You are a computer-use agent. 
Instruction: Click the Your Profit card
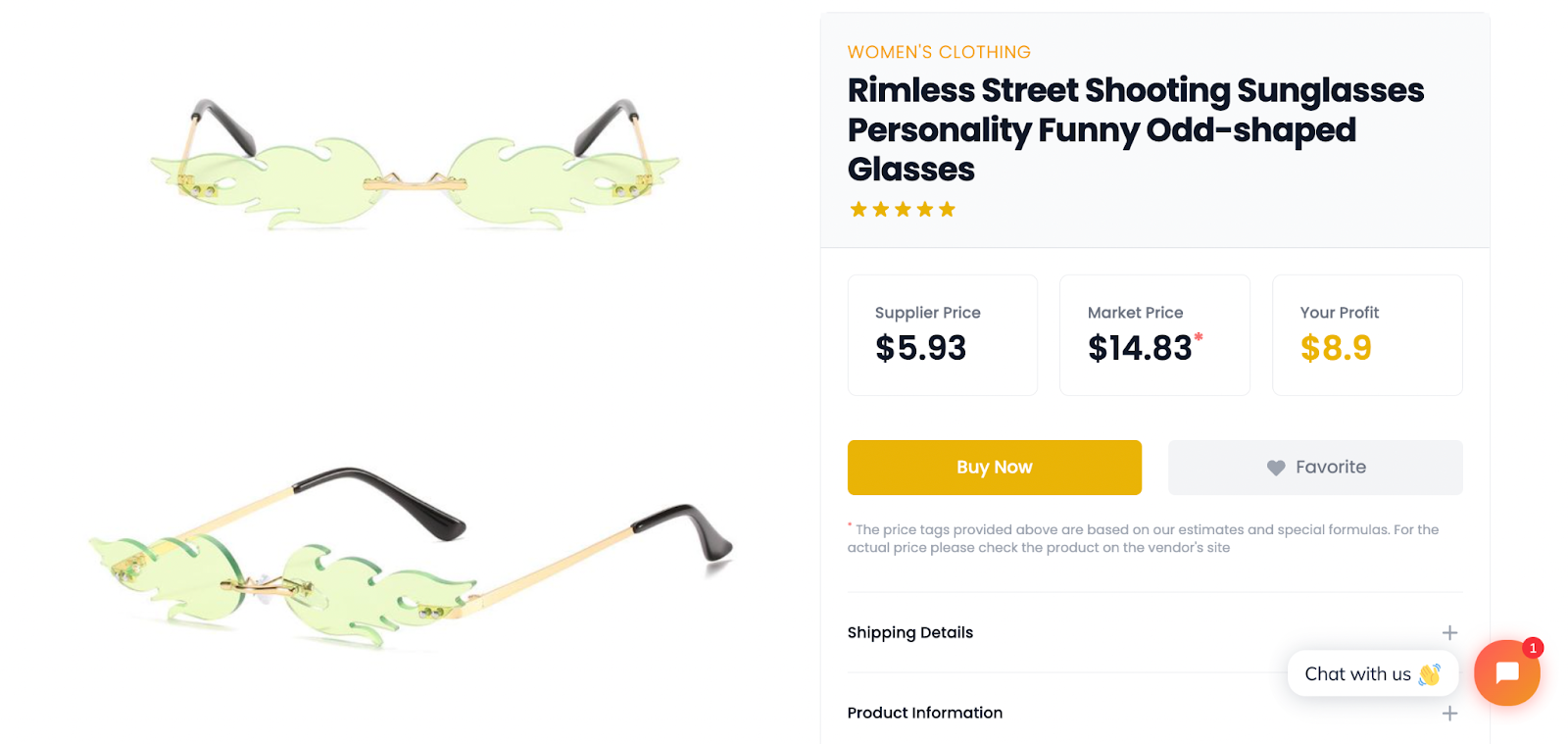(1366, 335)
